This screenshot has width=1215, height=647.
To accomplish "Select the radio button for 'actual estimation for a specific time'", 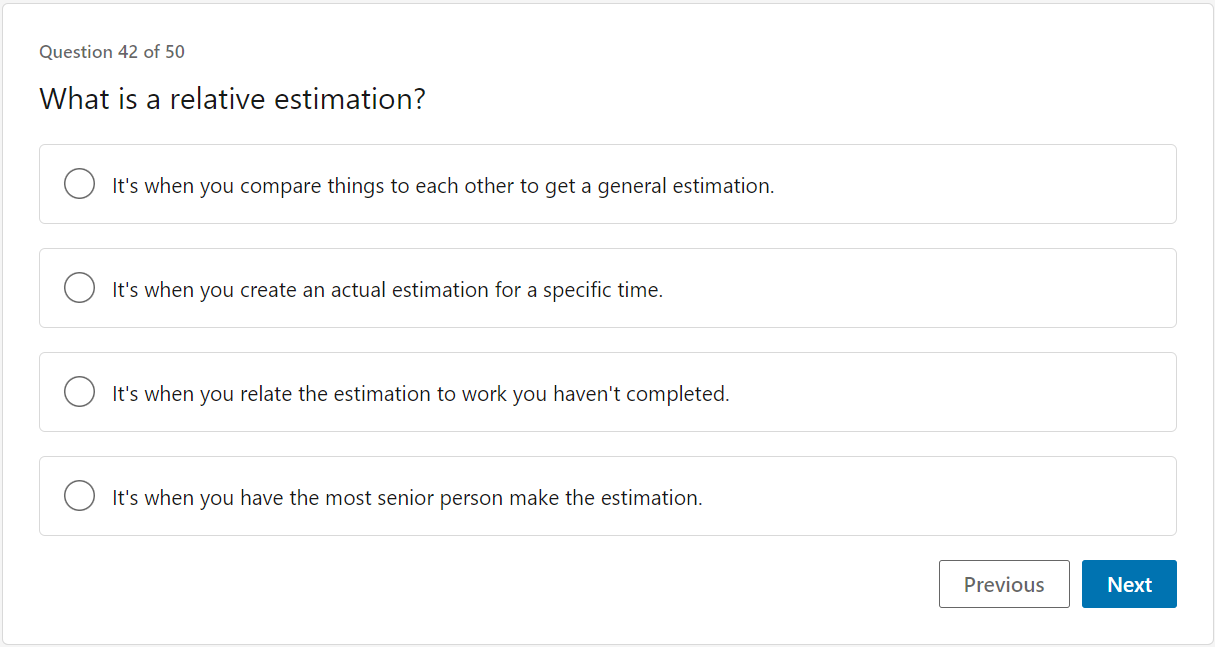I will click(x=79, y=287).
